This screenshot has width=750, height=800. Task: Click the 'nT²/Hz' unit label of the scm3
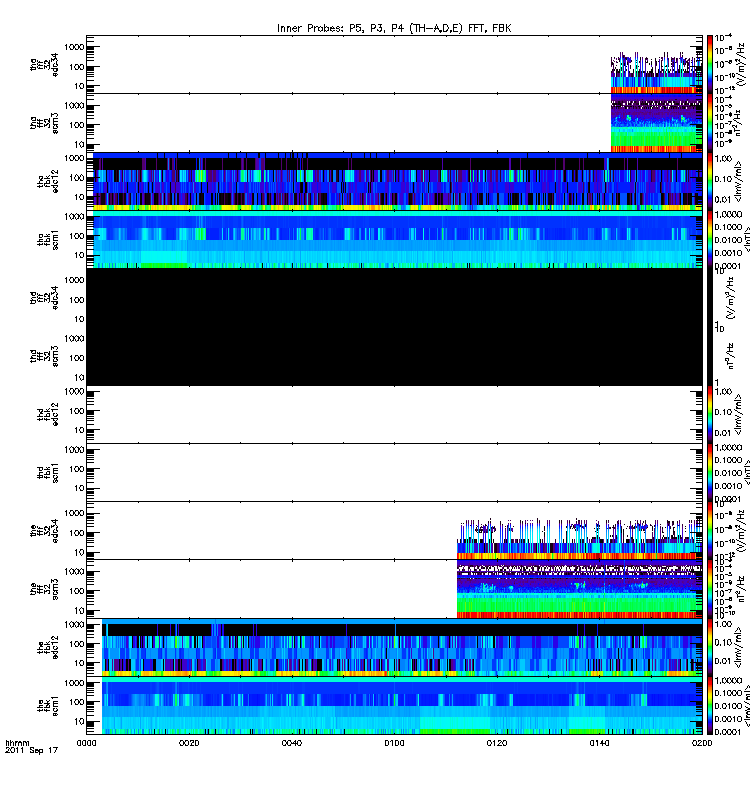tap(742, 588)
